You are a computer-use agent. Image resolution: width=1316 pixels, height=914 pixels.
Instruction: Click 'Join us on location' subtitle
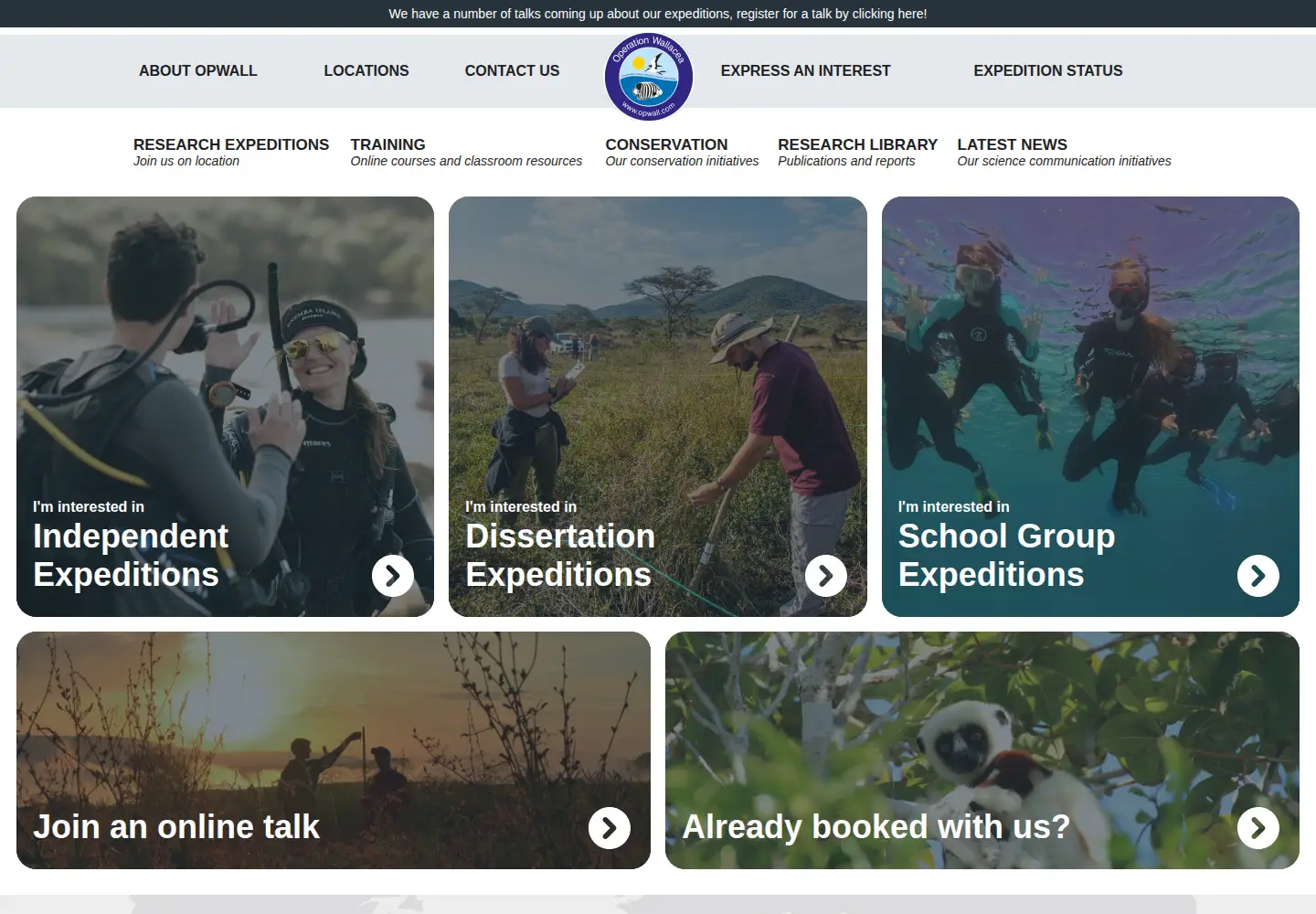pyautogui.click(x=186, y=161)
